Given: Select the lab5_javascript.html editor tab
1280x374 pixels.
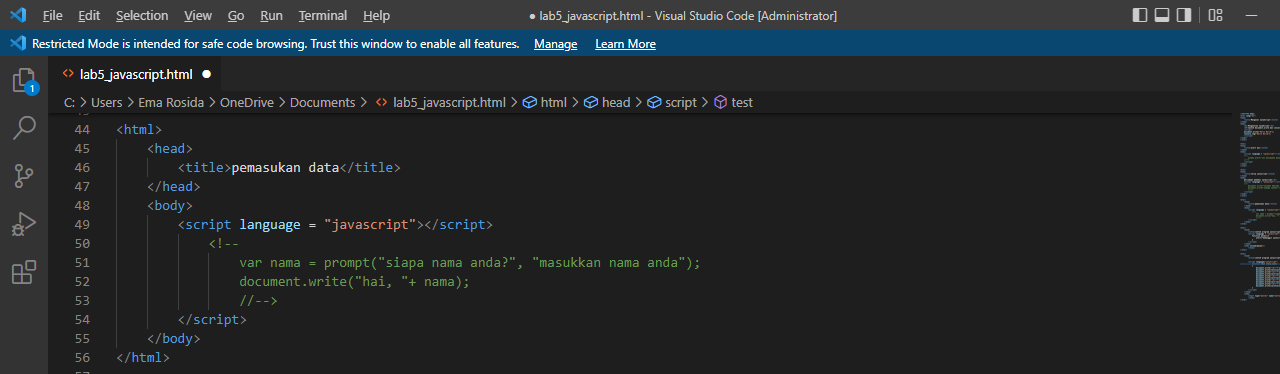Looking at the screenshot, I should click(x=135, y=74).
